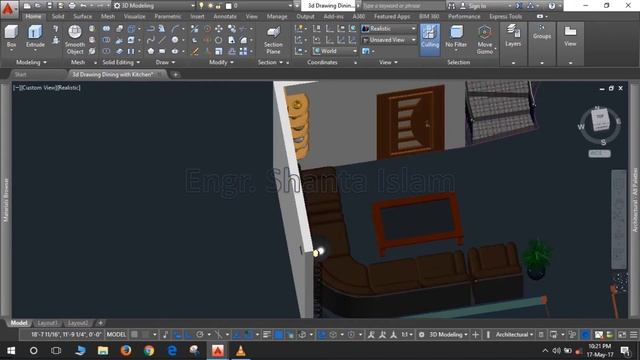
Task: Click the Undo arrow in quick access toolbar
Action: point(83,6)
